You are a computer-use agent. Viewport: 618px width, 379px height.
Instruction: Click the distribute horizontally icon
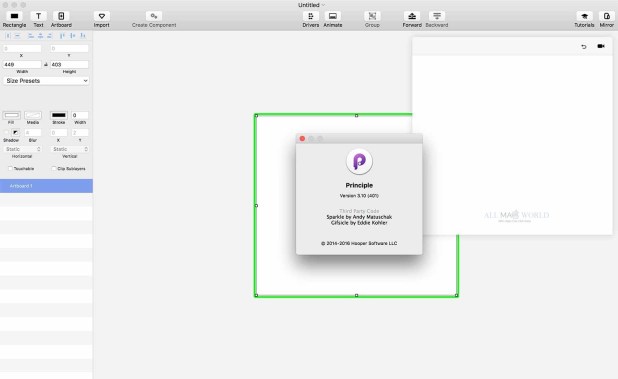pos(8,36)
